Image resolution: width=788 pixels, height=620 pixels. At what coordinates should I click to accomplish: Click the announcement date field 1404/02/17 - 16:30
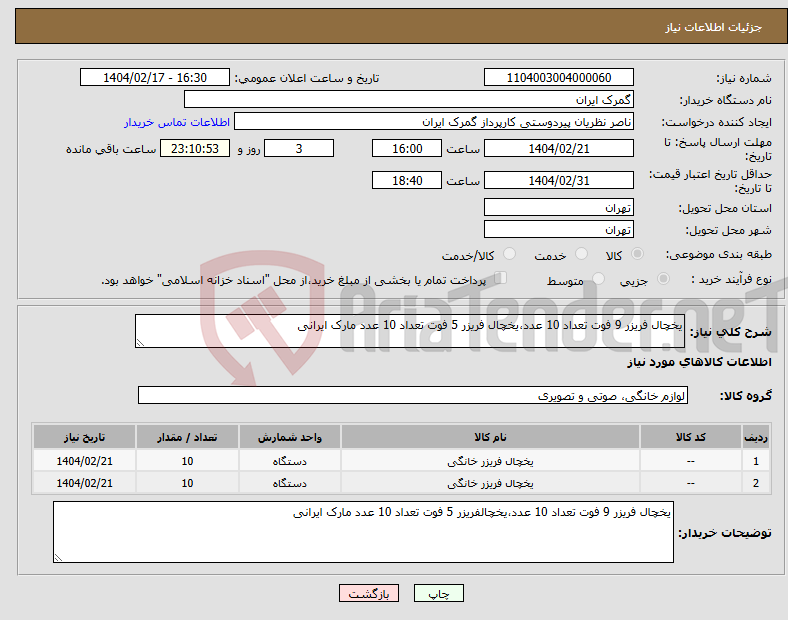click(155, 77)
